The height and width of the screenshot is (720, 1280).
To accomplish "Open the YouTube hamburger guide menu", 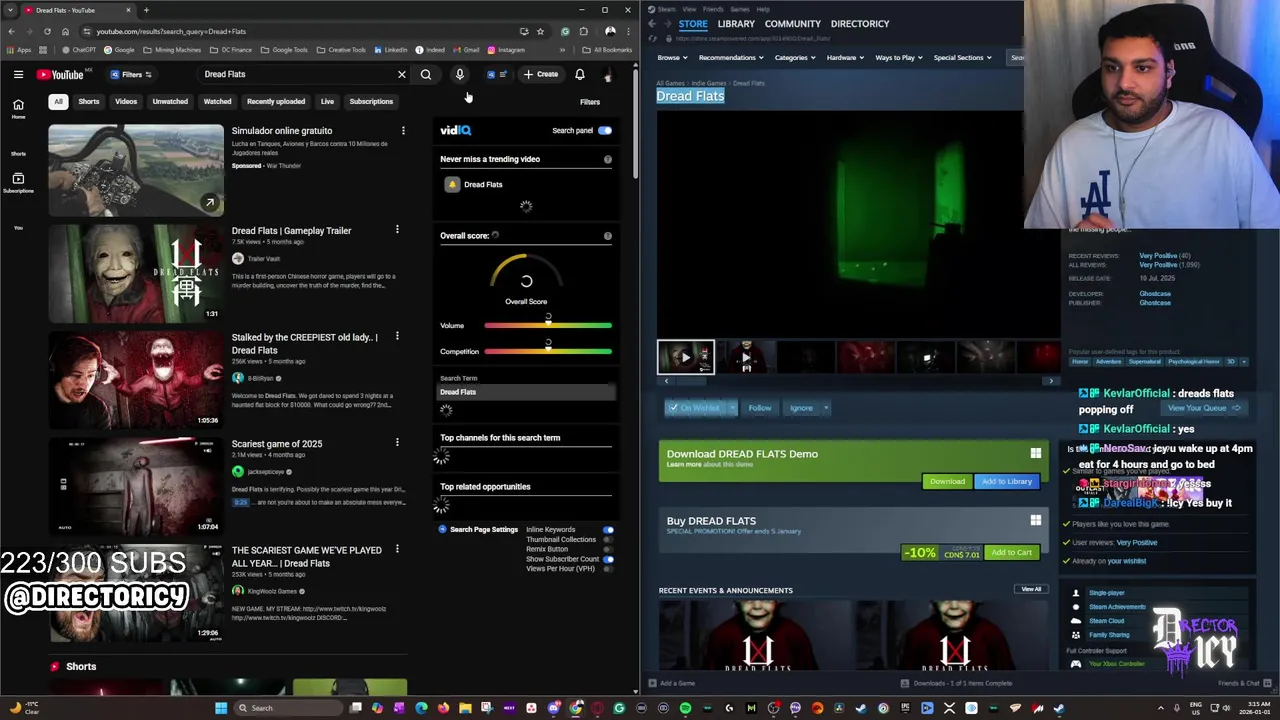I will tap(18, 74).
